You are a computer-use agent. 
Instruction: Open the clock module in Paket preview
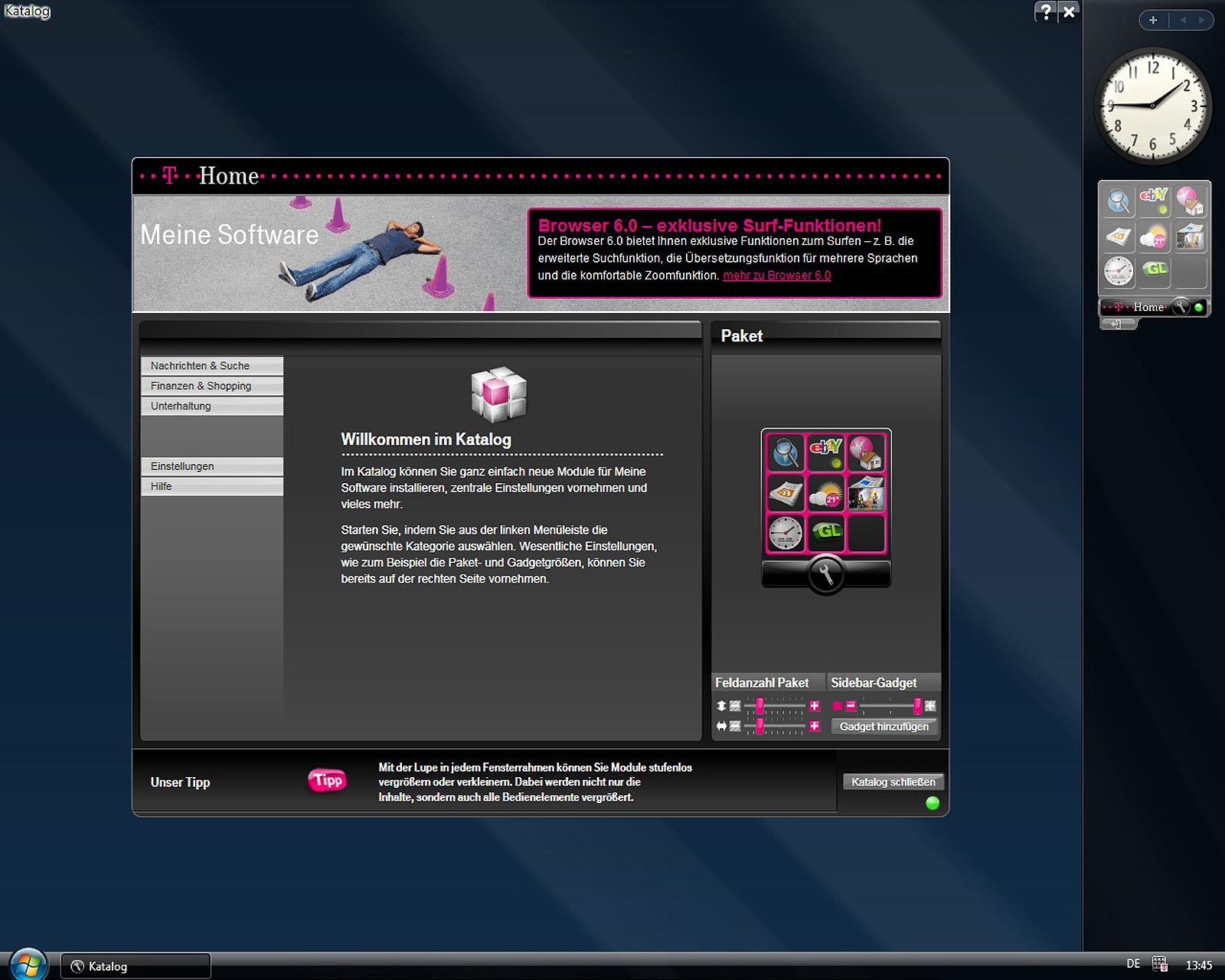pyautogui.click(x=786, y=533)
